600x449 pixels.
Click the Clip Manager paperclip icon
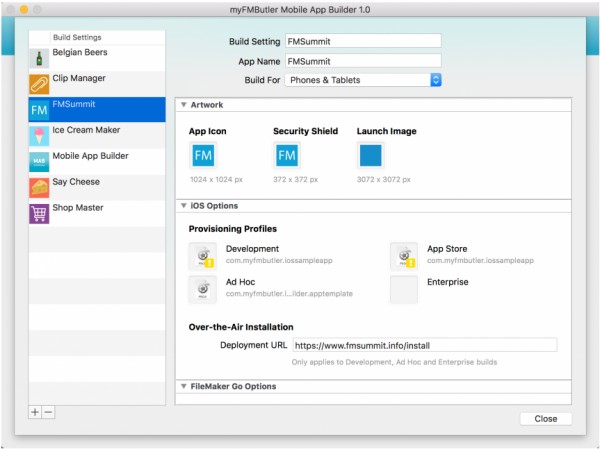coord(39,84)
